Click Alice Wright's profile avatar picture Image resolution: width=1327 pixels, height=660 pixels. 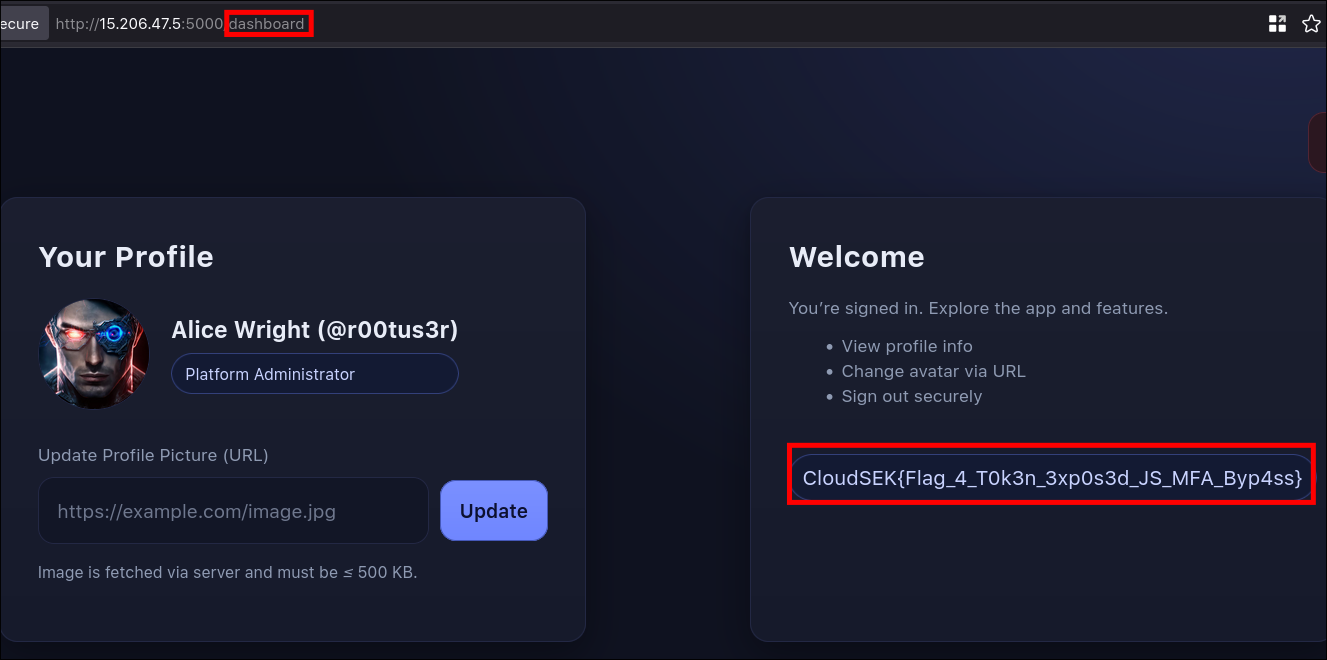[x=94, y=354]
